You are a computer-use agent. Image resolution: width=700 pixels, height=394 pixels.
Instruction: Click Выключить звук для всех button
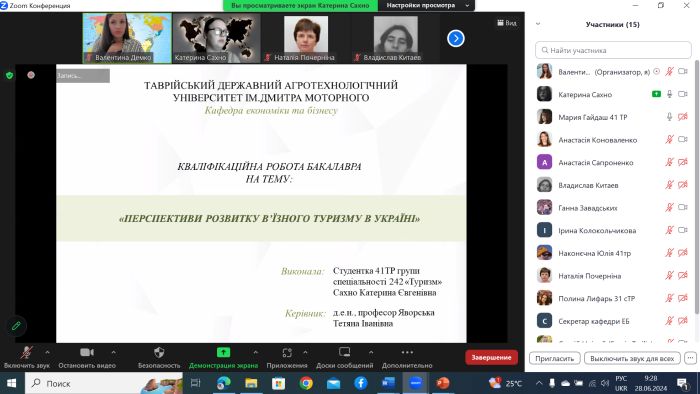(632, 358)
